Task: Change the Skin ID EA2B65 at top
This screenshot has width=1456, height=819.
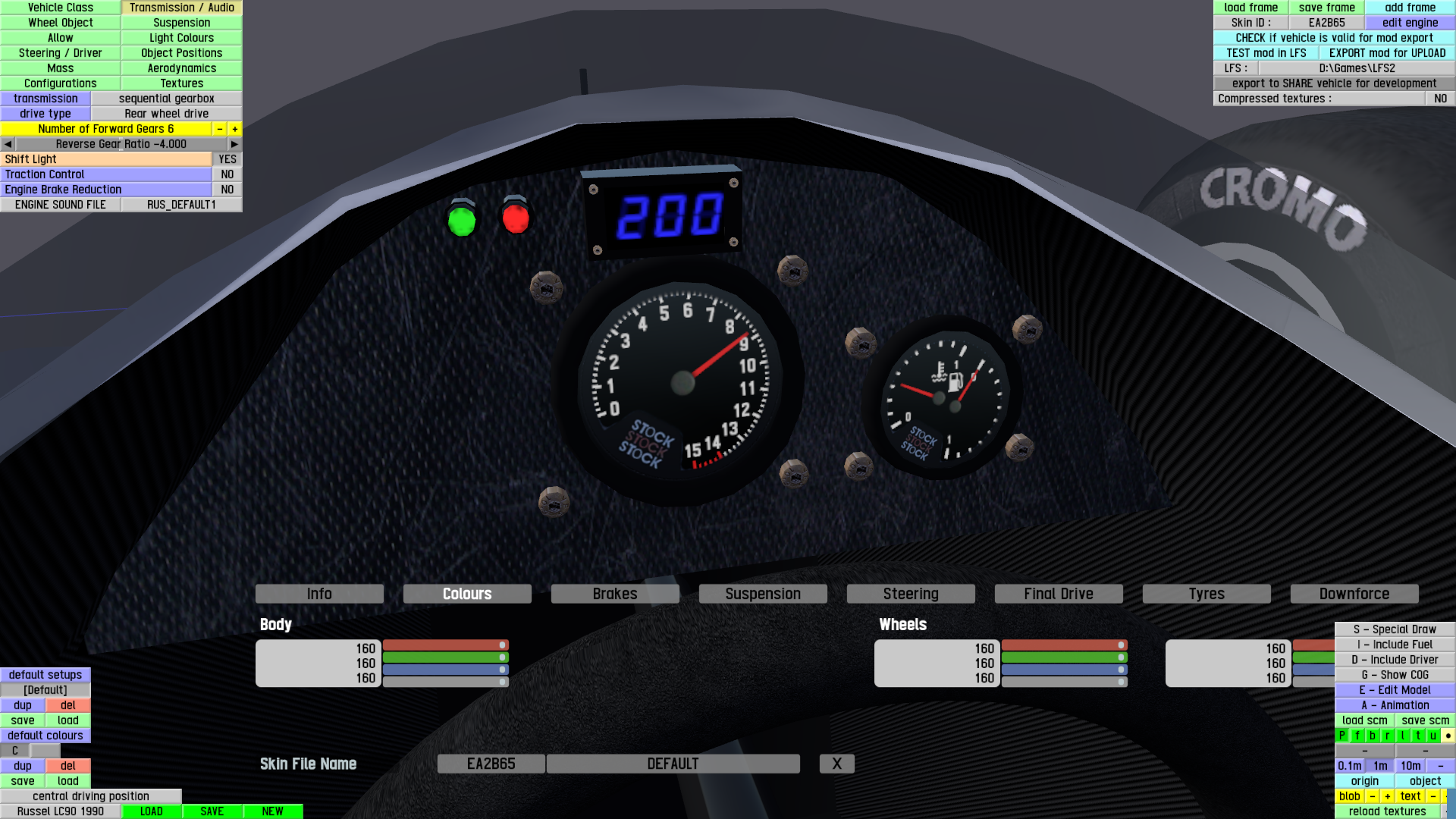Action: point(1327,23)
